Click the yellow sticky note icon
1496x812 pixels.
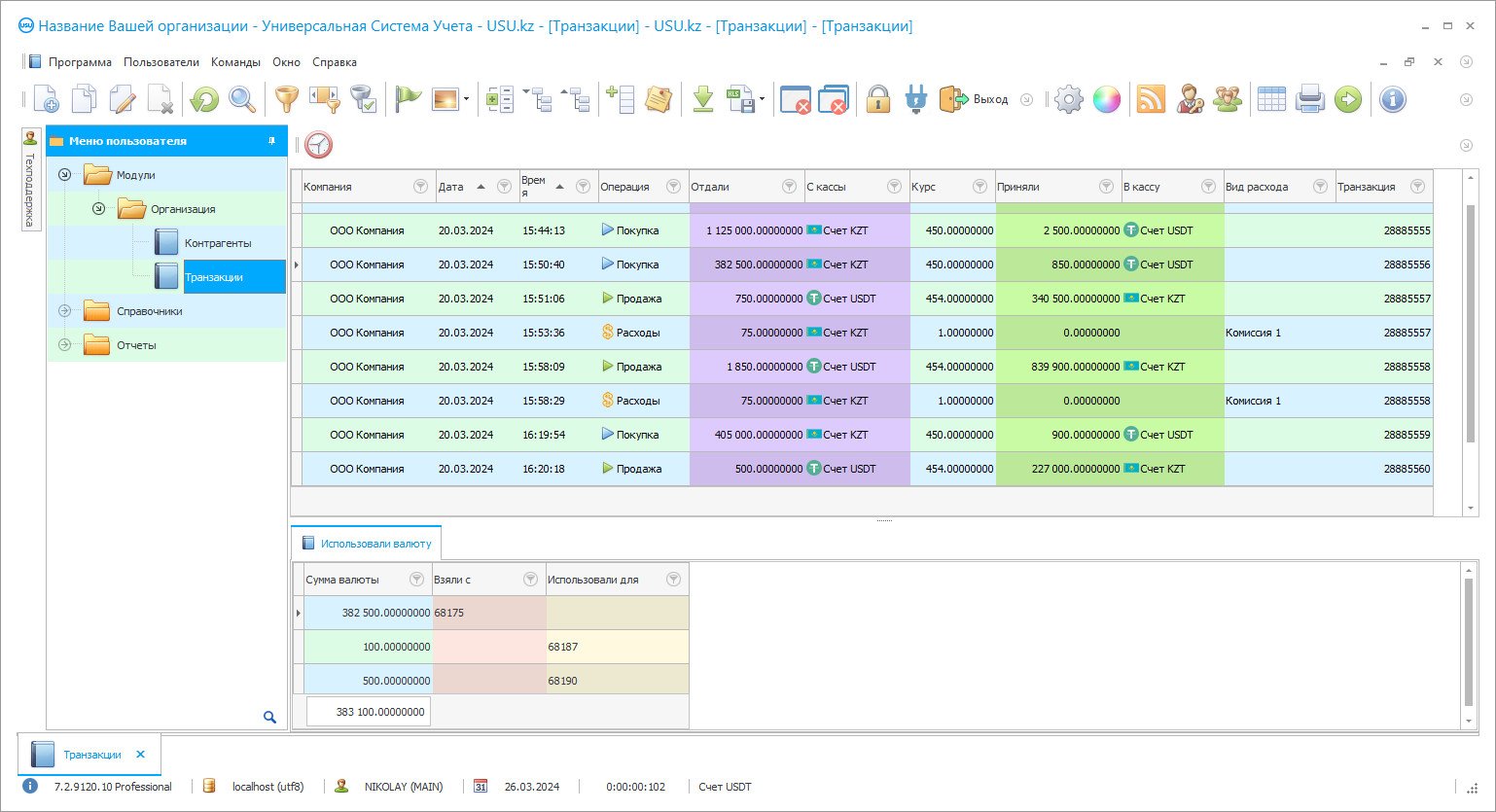coord(659,99)
